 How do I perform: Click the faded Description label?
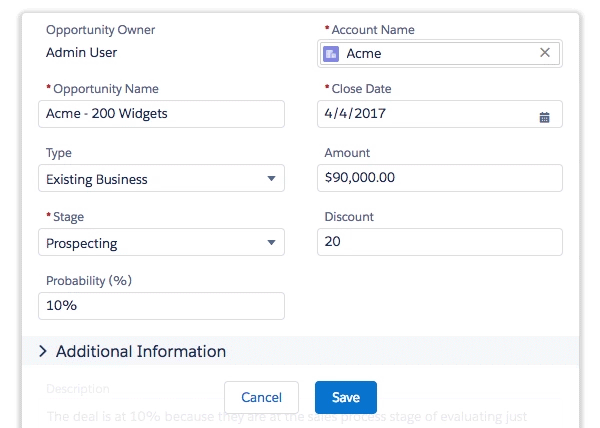pos(78,389)
